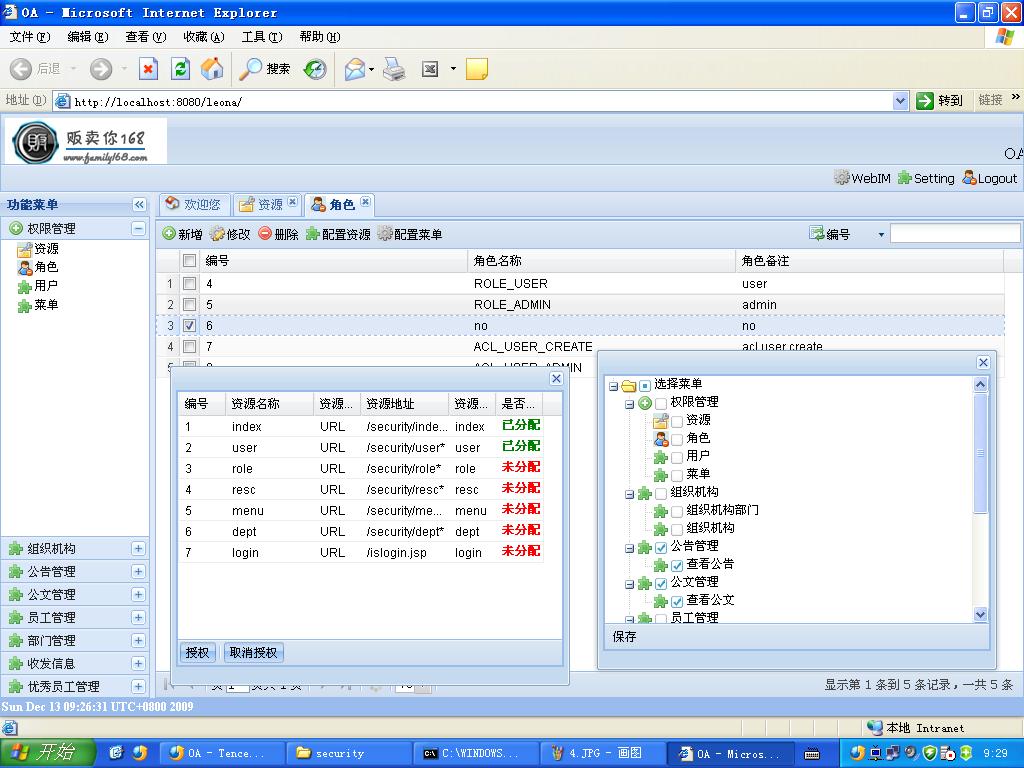Click the search input field beside 编号
The image size is (1024, 768).
point(954,234)
